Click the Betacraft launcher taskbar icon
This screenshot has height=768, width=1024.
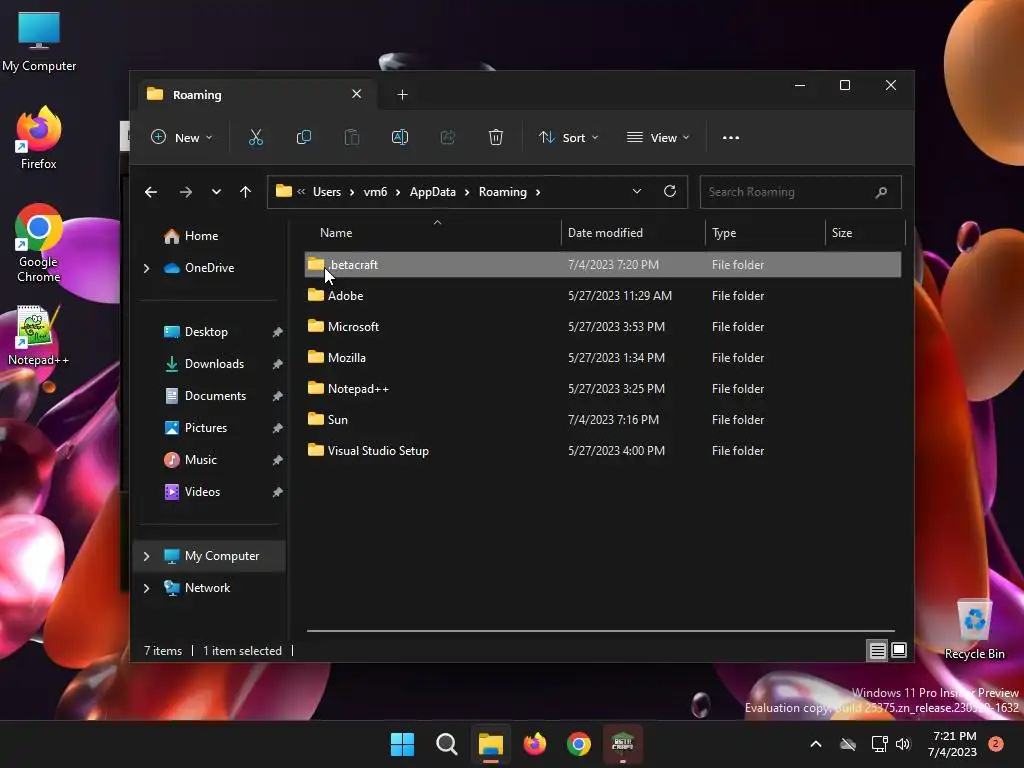click(x=622, y=744)
